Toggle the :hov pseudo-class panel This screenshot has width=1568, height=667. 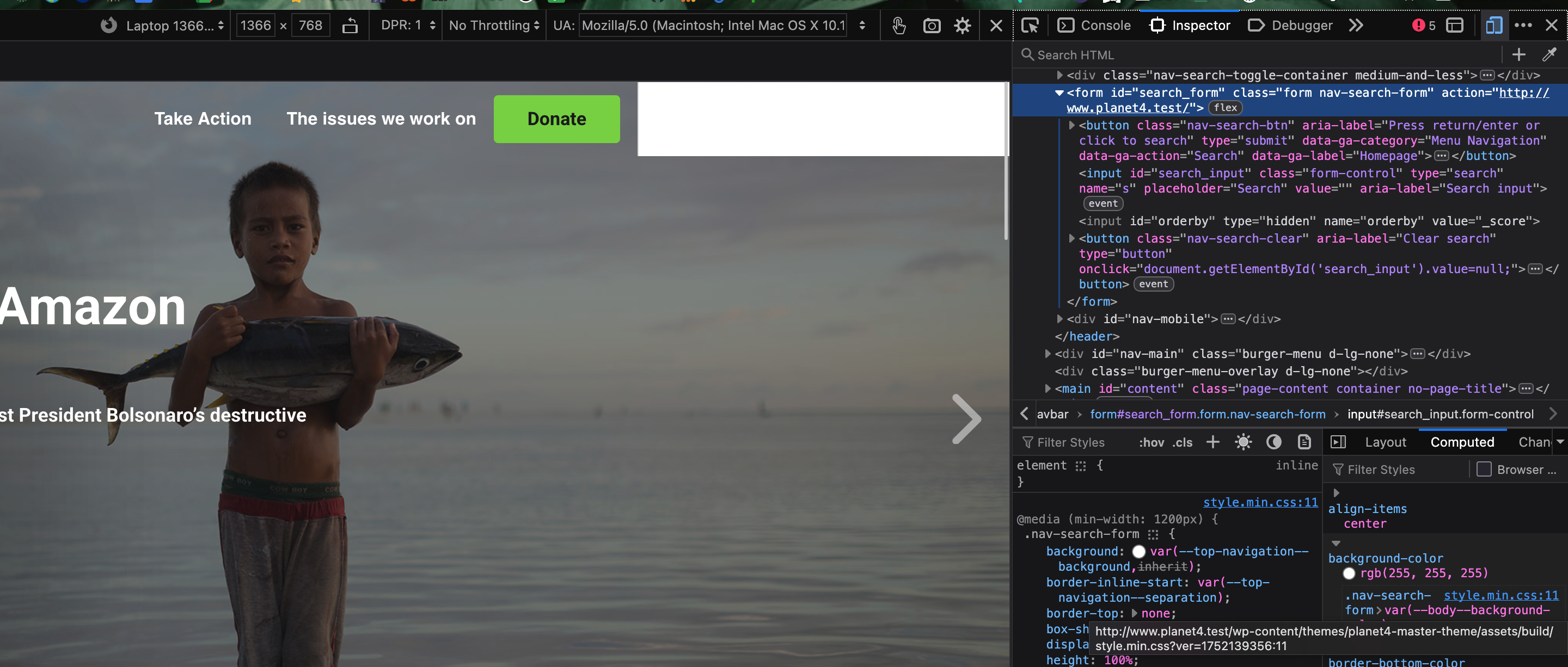coord(1151,443)
